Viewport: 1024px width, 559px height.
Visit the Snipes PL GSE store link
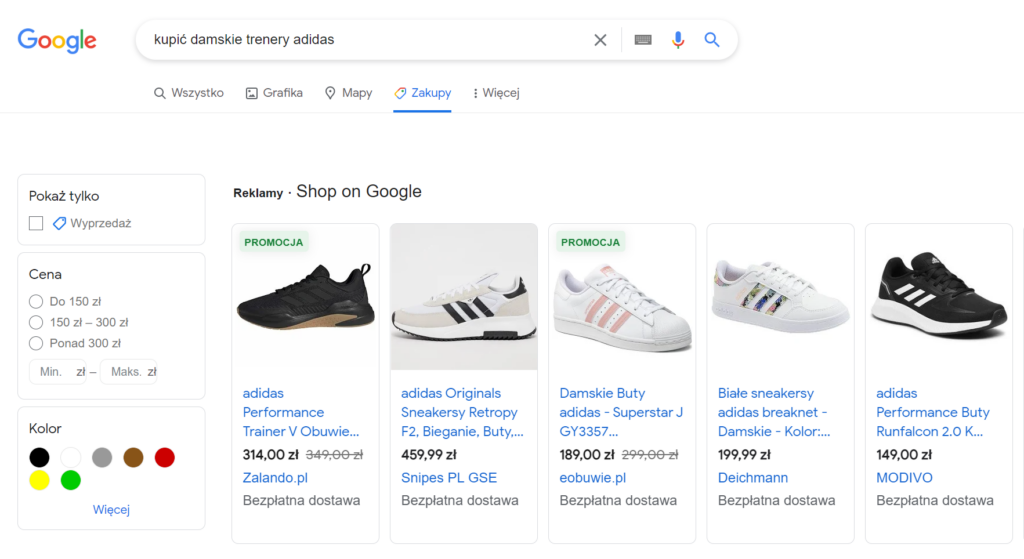(x=449, y=477)
